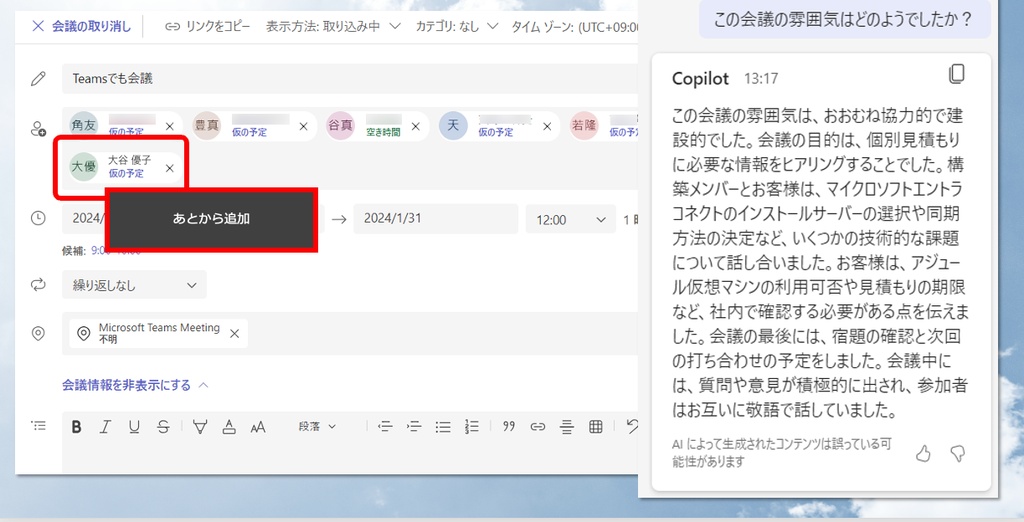Open the 表示方法 dropdown
This screenshot has width=1024, height=522.
(333, 26)
